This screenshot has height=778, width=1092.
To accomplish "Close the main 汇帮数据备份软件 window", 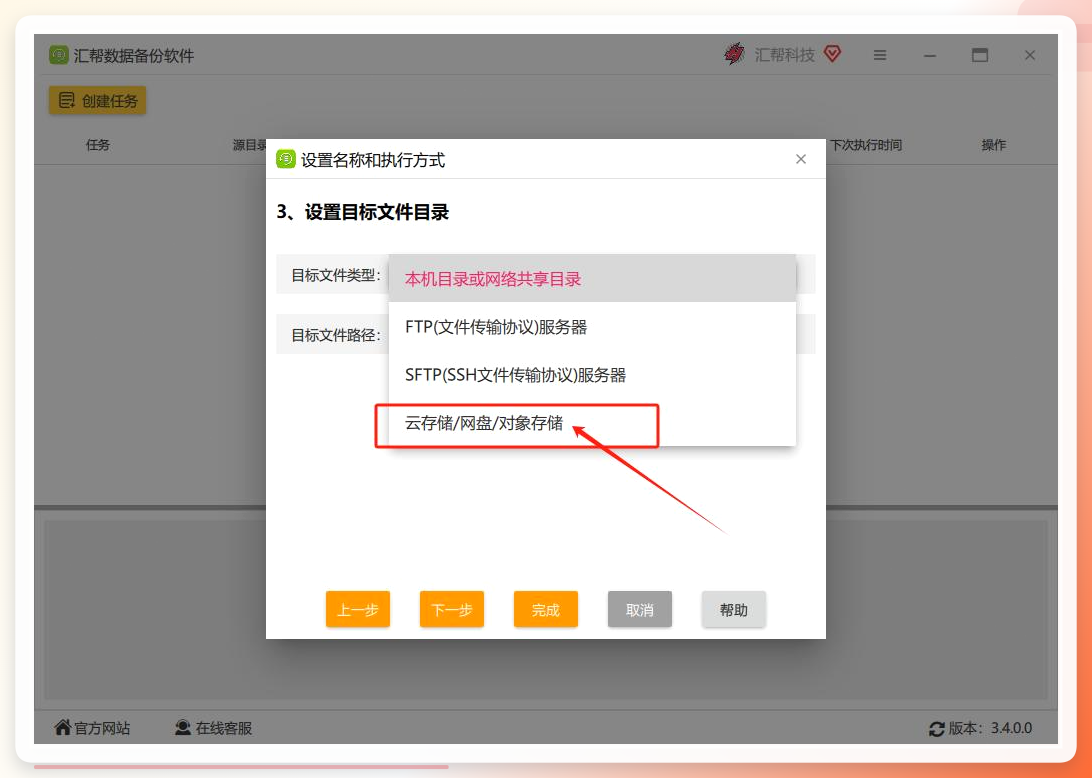I will click(x=1030, y=55).
